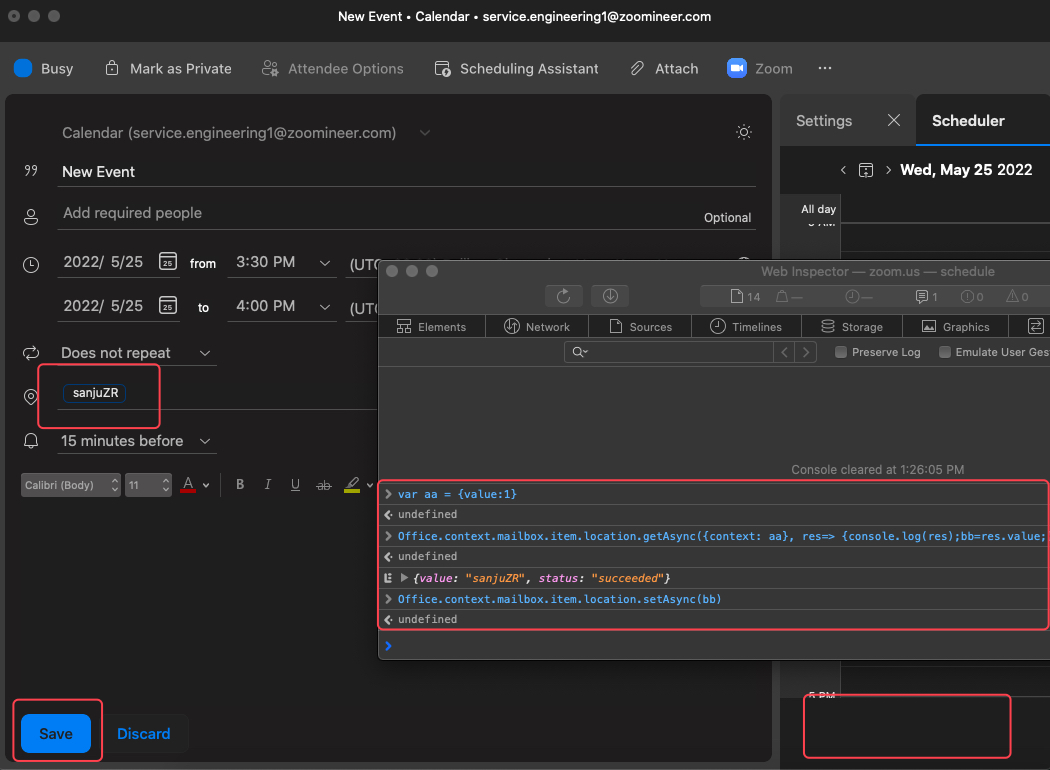The height and width of the screenshot is (770, 1050).
Task: Mark the event as Private
Action: pos(168,68)
